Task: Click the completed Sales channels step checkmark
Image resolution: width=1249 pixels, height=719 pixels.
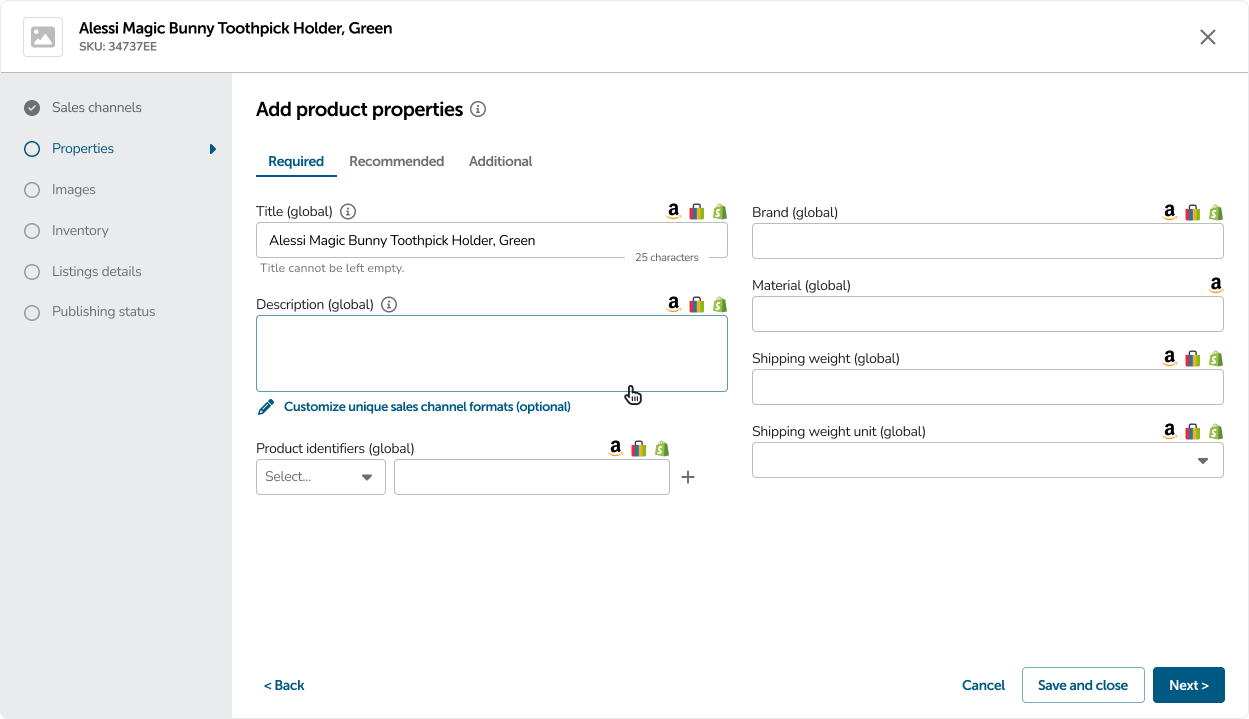Action: pyautogui.click(x=32, y=108)
